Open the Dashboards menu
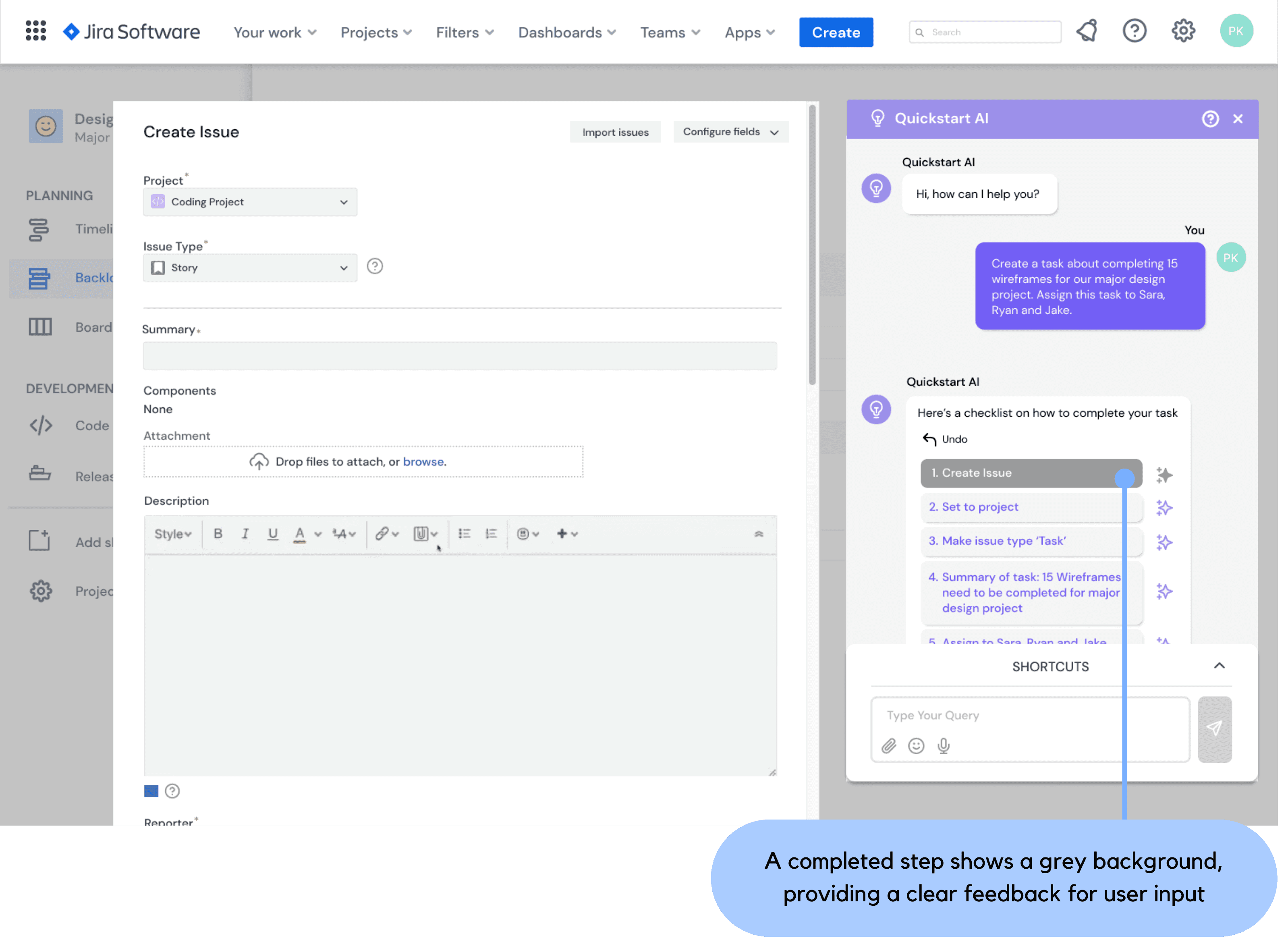 tap(567, 32)
